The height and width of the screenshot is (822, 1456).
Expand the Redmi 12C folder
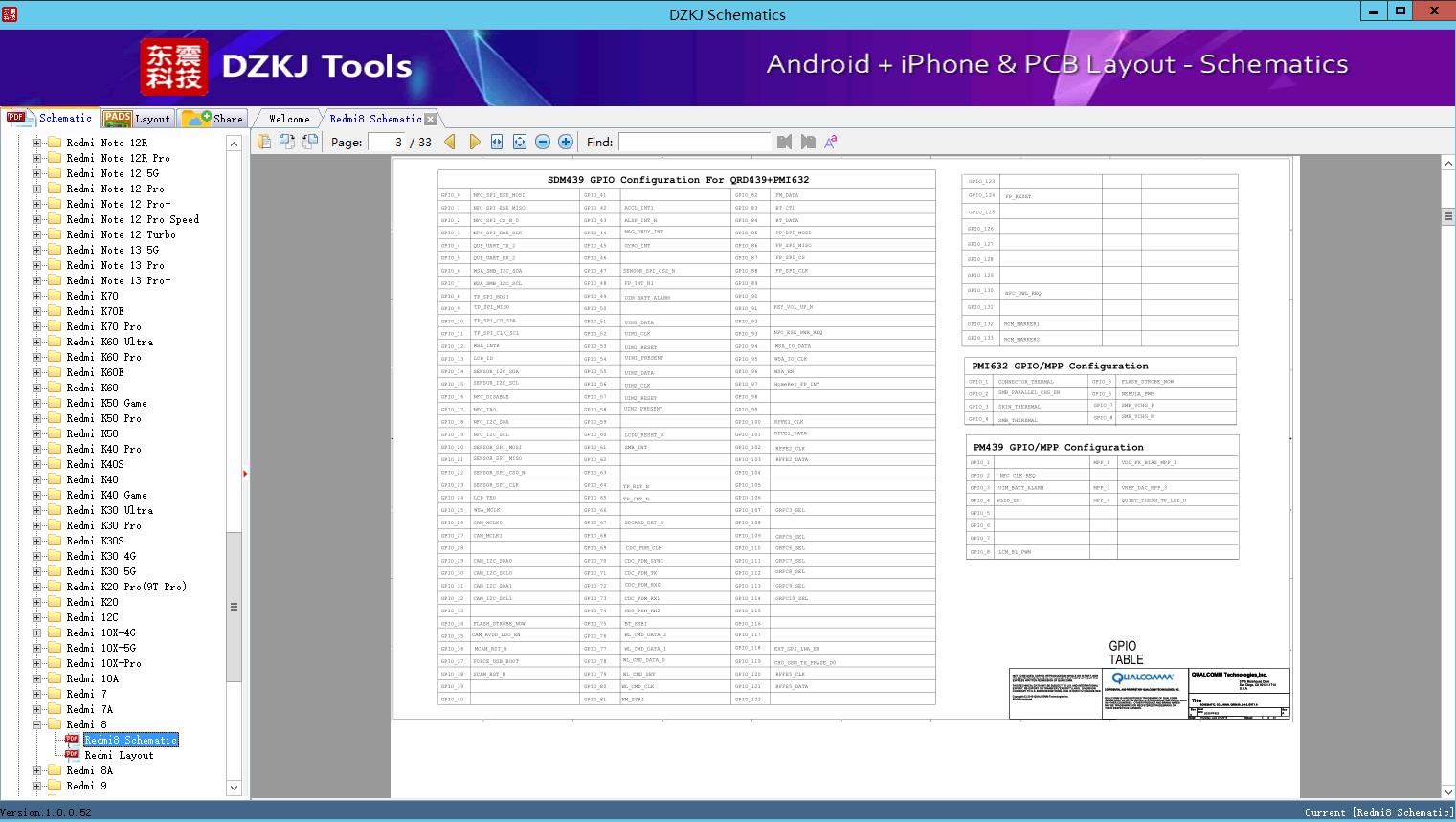(x=36, y=617)
